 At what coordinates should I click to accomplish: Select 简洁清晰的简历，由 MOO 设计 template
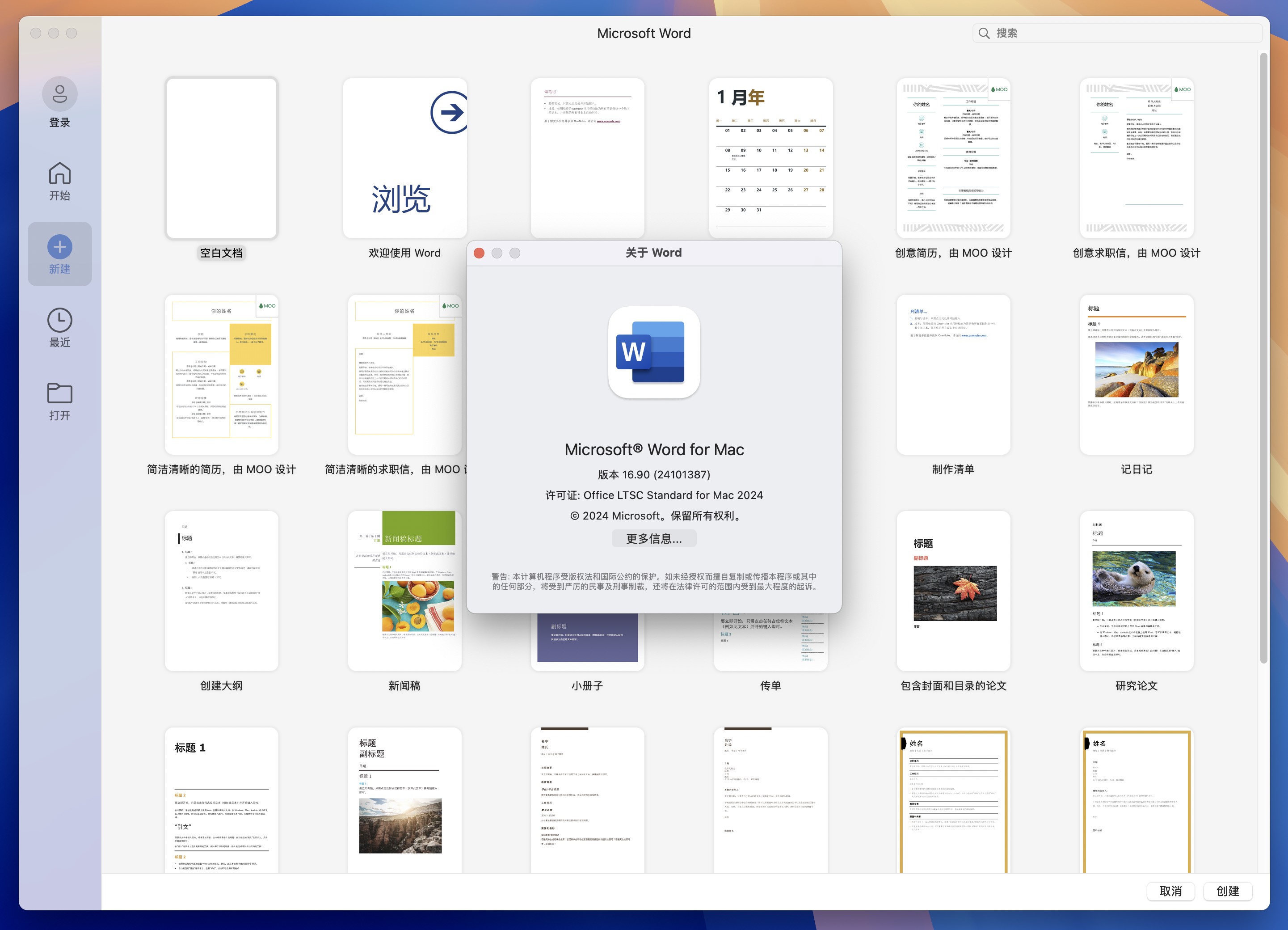222,374
